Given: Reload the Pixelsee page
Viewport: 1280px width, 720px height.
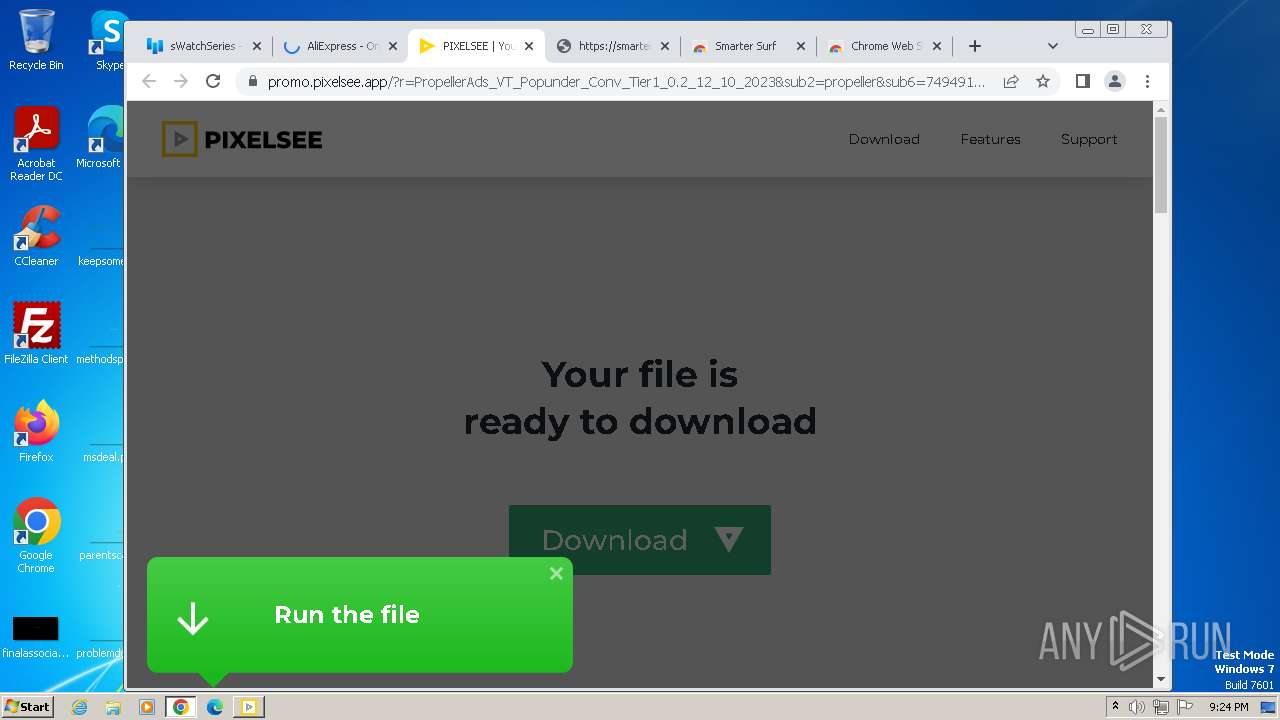Looking at the screenshot, I should (213, 81).
